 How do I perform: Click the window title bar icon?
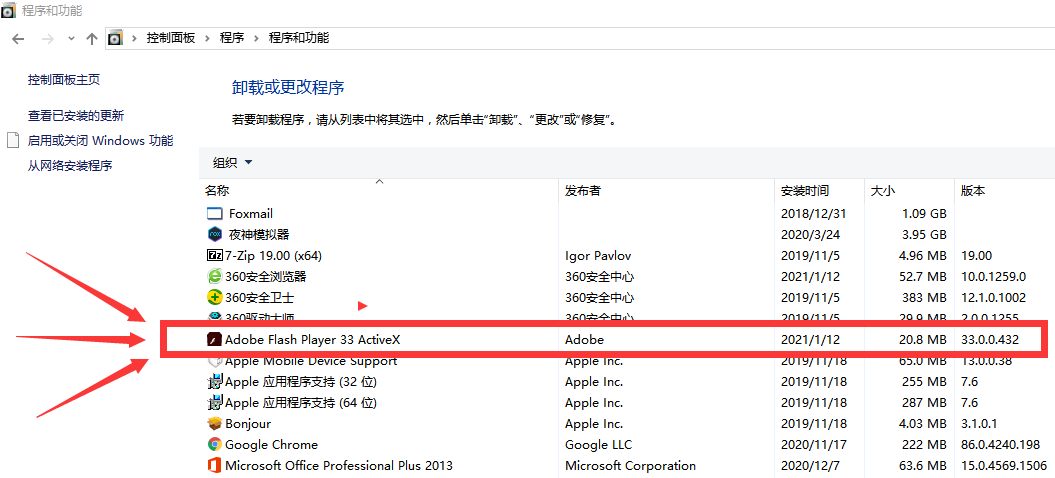tap(9, 10)
